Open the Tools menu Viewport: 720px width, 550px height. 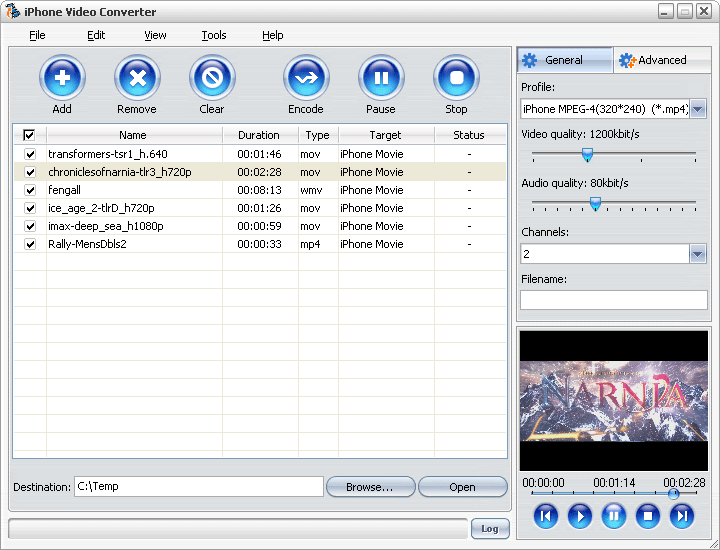pos(214,35)
